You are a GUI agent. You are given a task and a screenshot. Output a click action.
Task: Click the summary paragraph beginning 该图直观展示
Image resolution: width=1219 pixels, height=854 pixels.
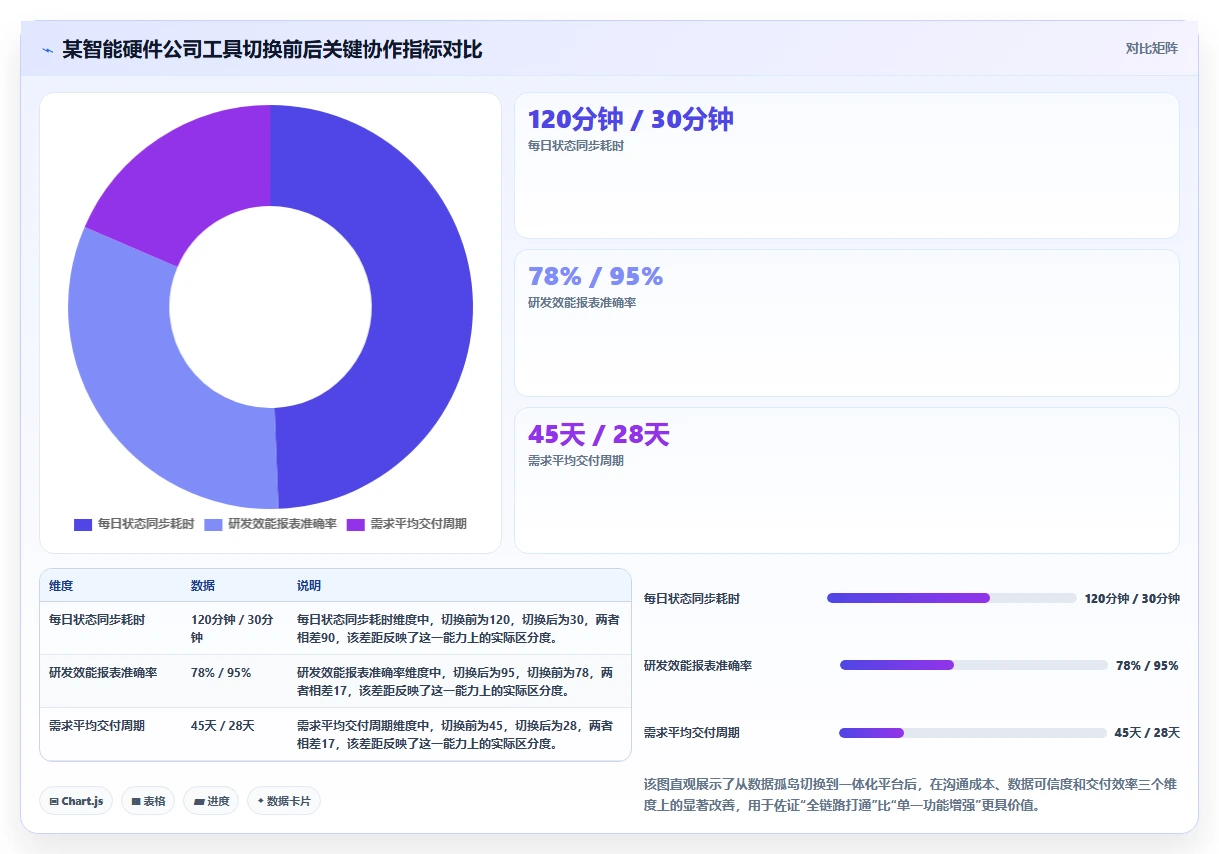911,795
